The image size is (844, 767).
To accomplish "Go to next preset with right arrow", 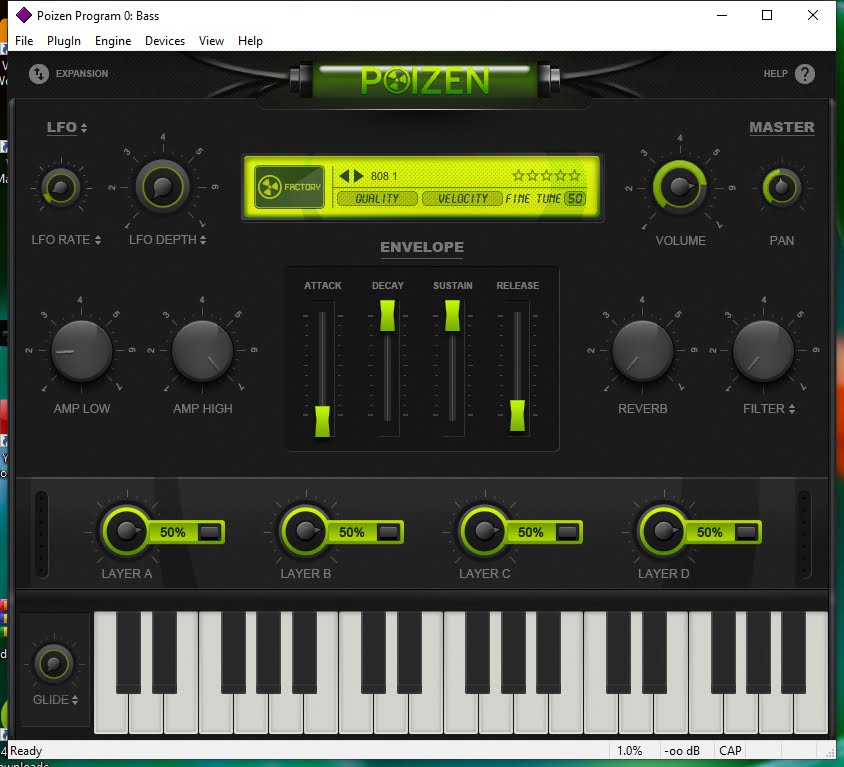I will (x=358, y=175).
